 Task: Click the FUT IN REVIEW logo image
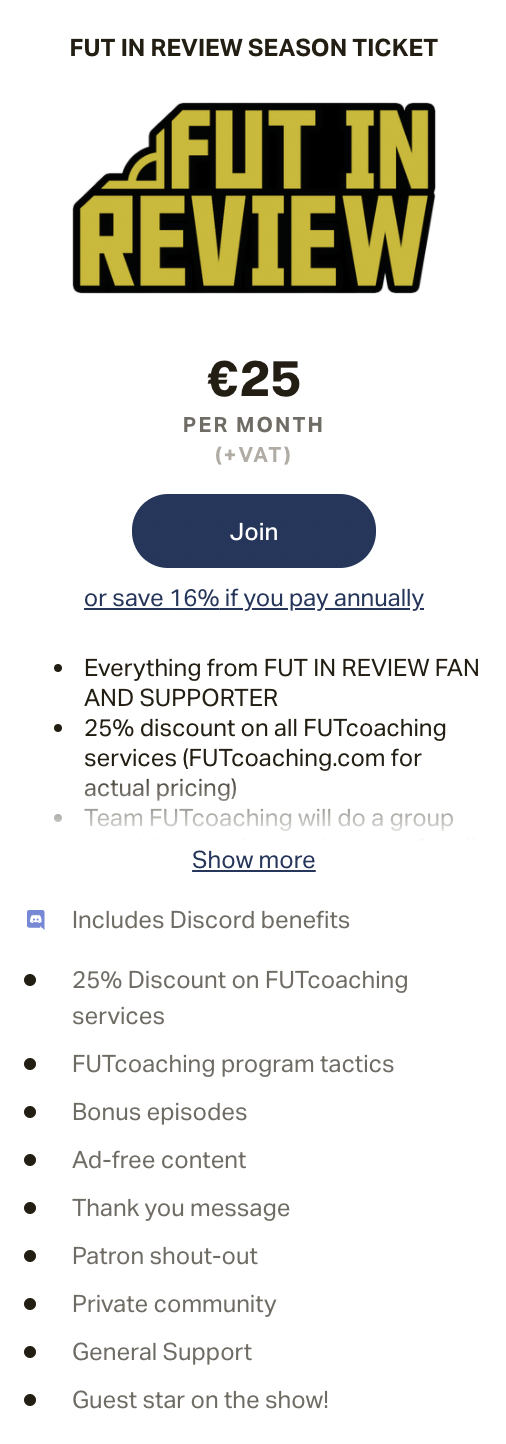tap(254, 197)
